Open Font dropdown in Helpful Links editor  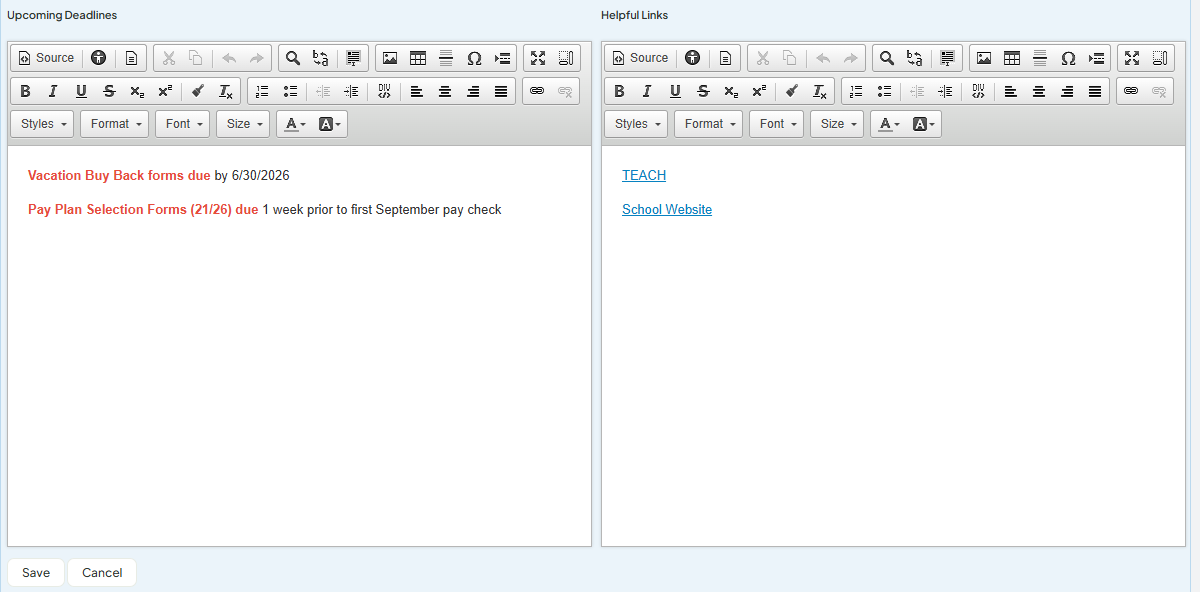[777, 124]
